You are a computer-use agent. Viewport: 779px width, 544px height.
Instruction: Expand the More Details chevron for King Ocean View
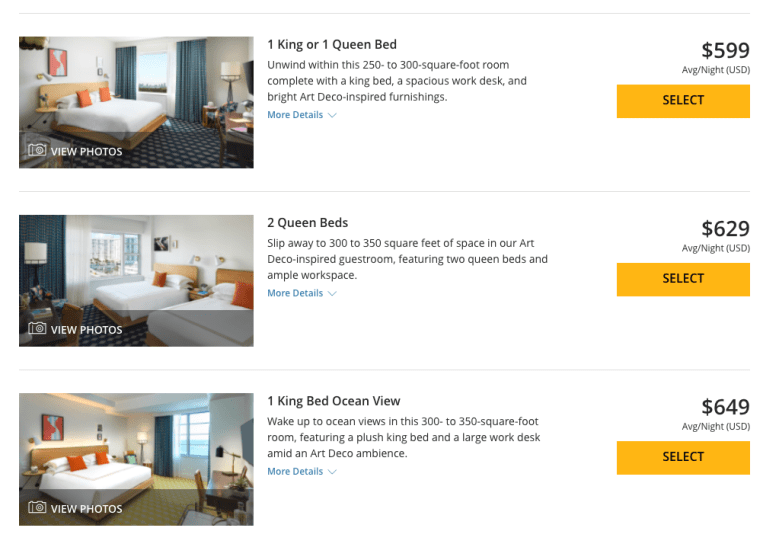[x=333, y=472]
